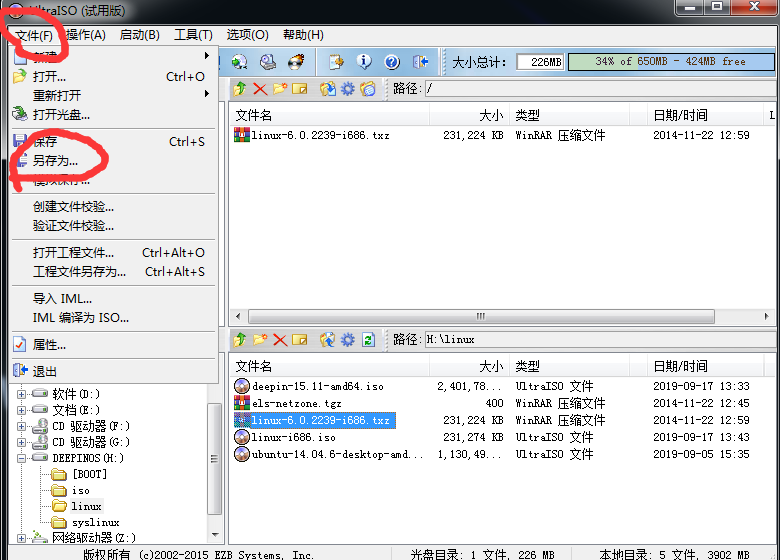The height and width of the screenshot is (560, 780).
Task: Click red X delete icon in local pane toolbar
Action: point(280,340)
